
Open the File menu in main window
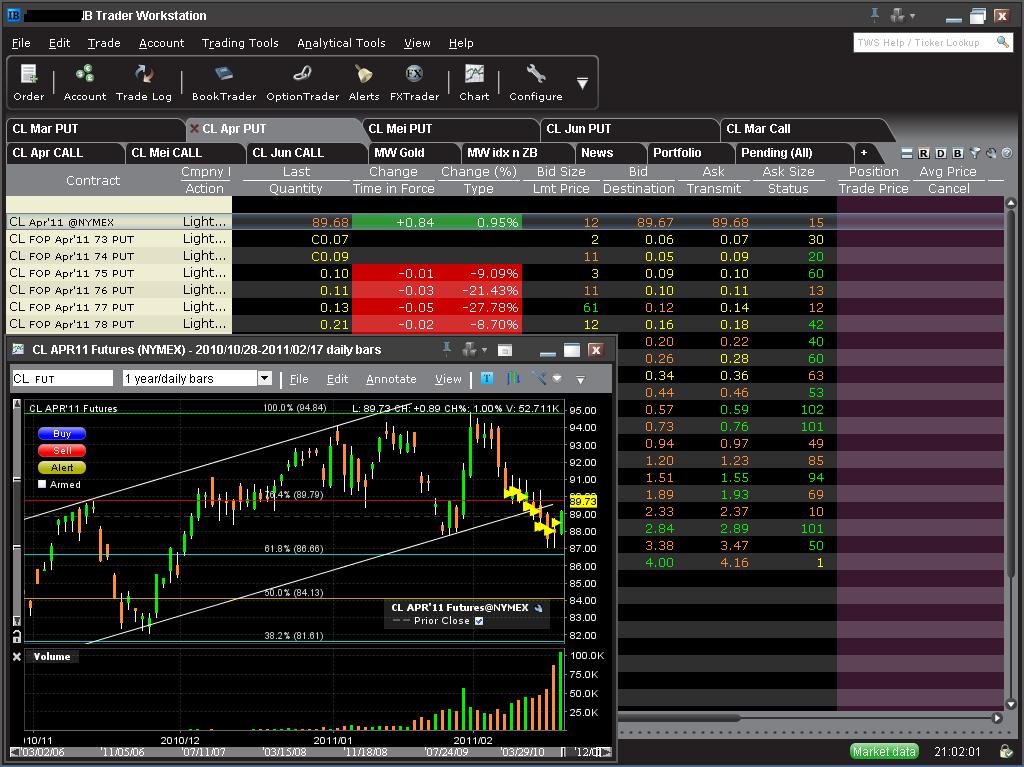coord(21,43)
